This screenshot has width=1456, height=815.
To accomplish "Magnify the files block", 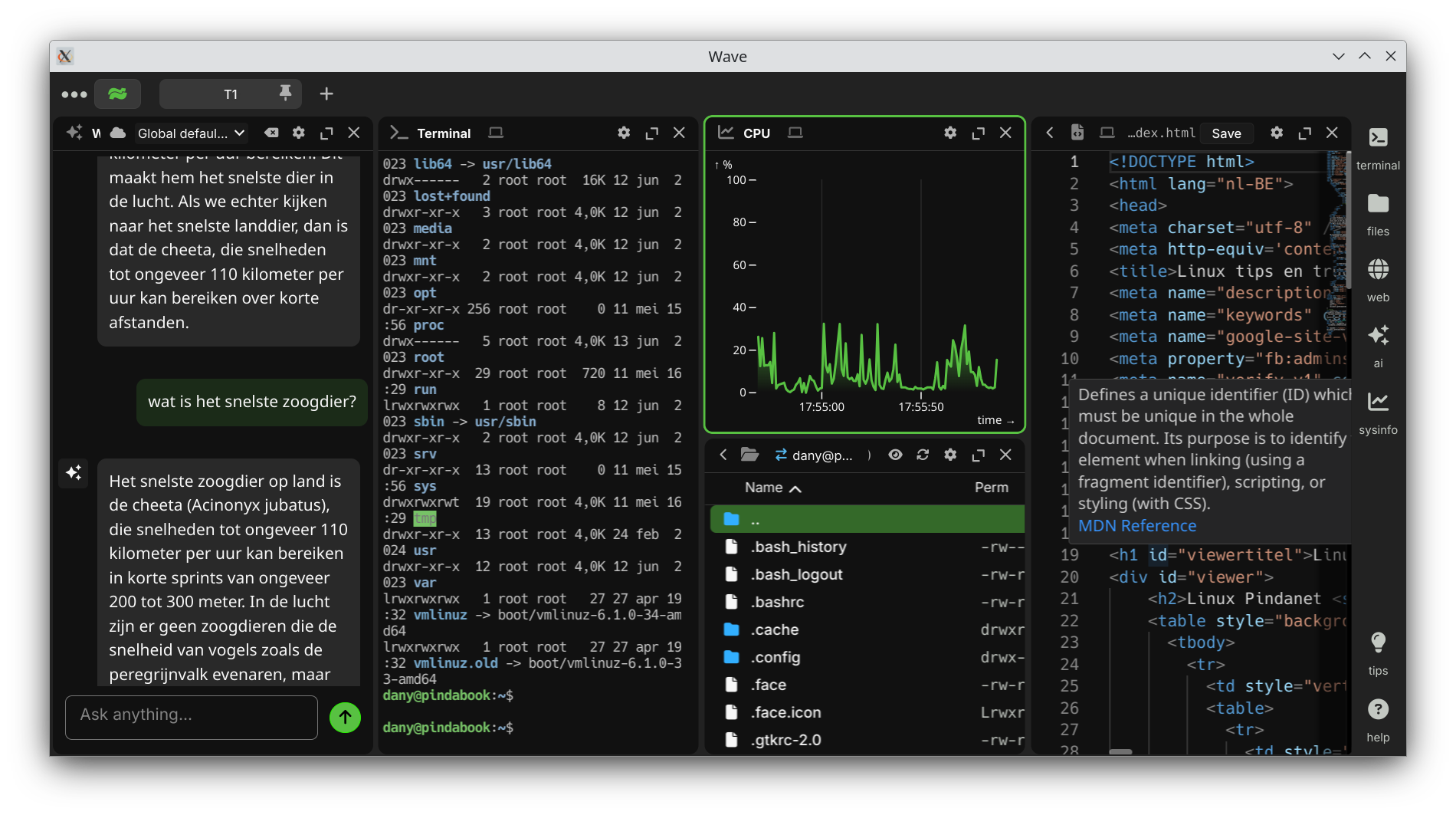I will 978,455.
